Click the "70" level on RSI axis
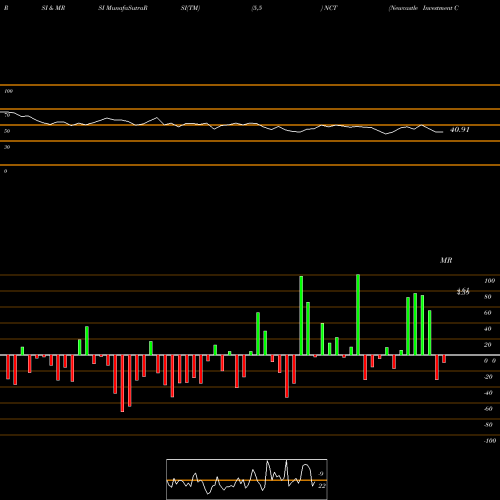 7,115
